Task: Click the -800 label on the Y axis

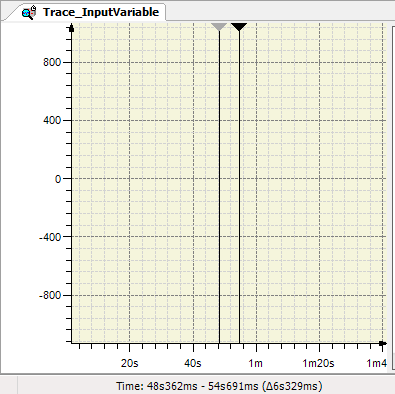Action: click(50, 295)
